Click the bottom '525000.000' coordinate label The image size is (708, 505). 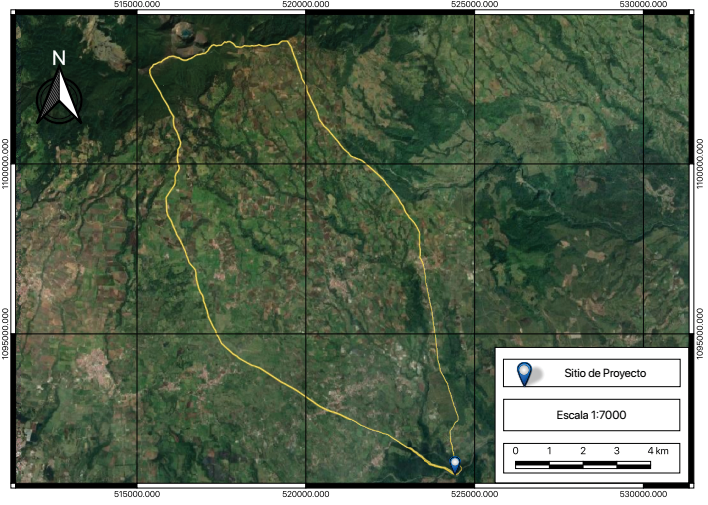tap(475, 494)
